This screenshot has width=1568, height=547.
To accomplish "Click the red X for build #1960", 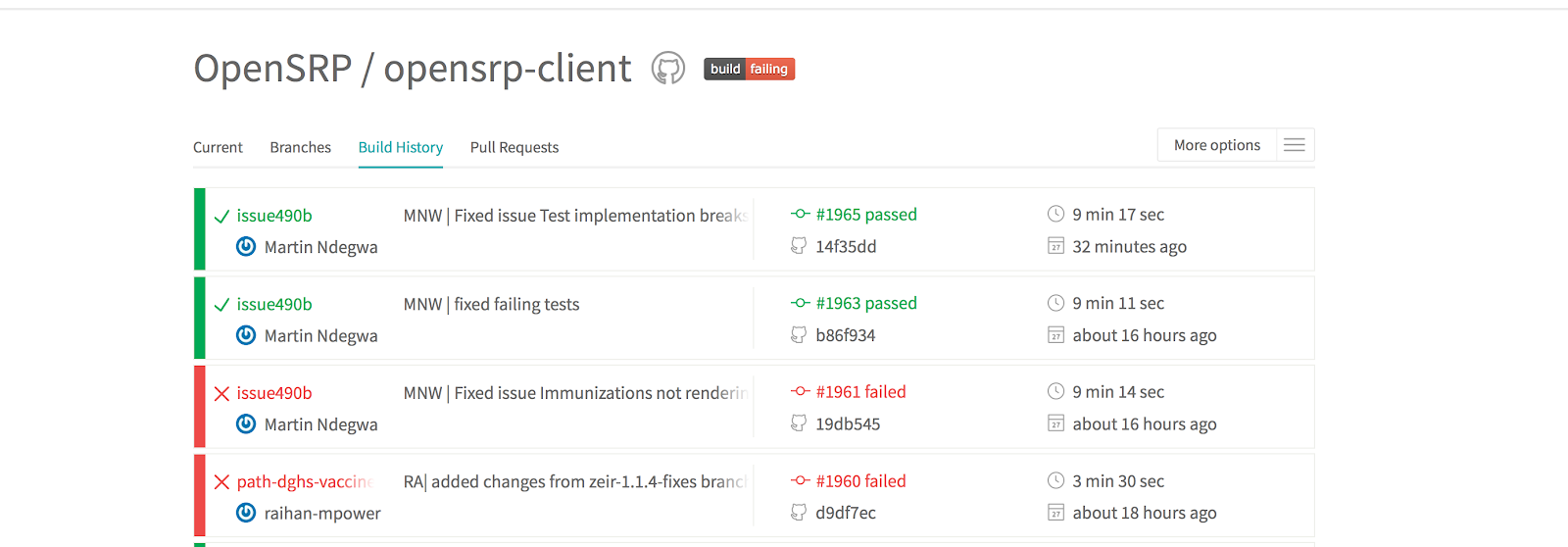I will [221, 482].
